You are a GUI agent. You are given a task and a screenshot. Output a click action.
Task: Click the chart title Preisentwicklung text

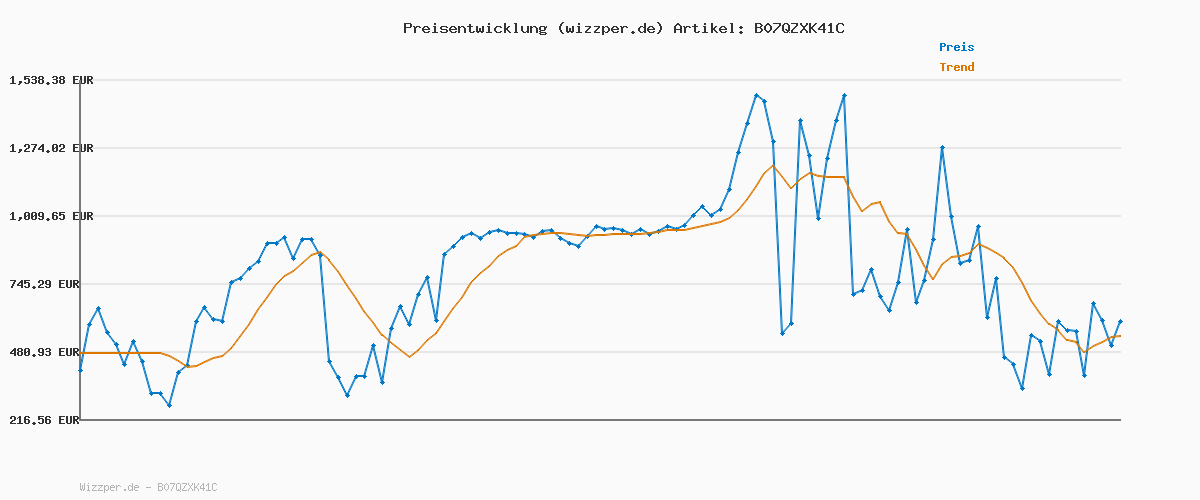tap(472, 28)
